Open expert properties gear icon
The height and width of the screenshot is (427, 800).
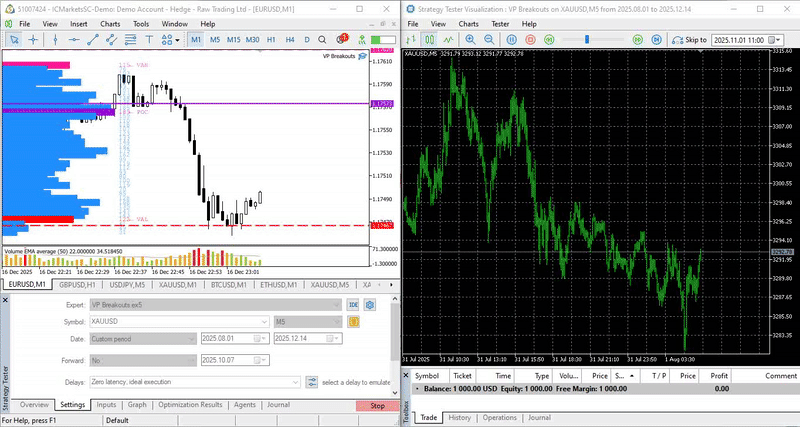point(370,305)
